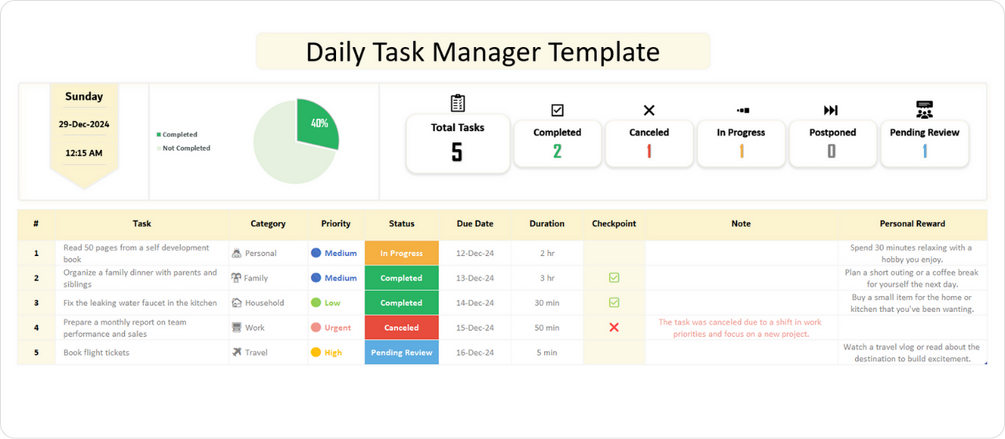This screenshot has width=1005, height=439.
Task: Click the people icon above Pending Review
Action: pyautogui.click(x=924, y=110)
